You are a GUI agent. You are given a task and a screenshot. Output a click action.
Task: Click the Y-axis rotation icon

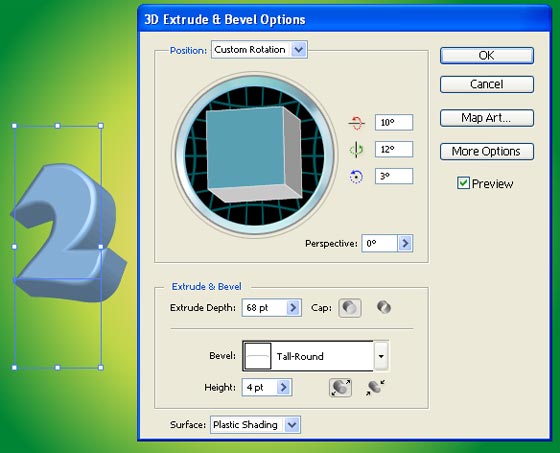pos(356,150)
